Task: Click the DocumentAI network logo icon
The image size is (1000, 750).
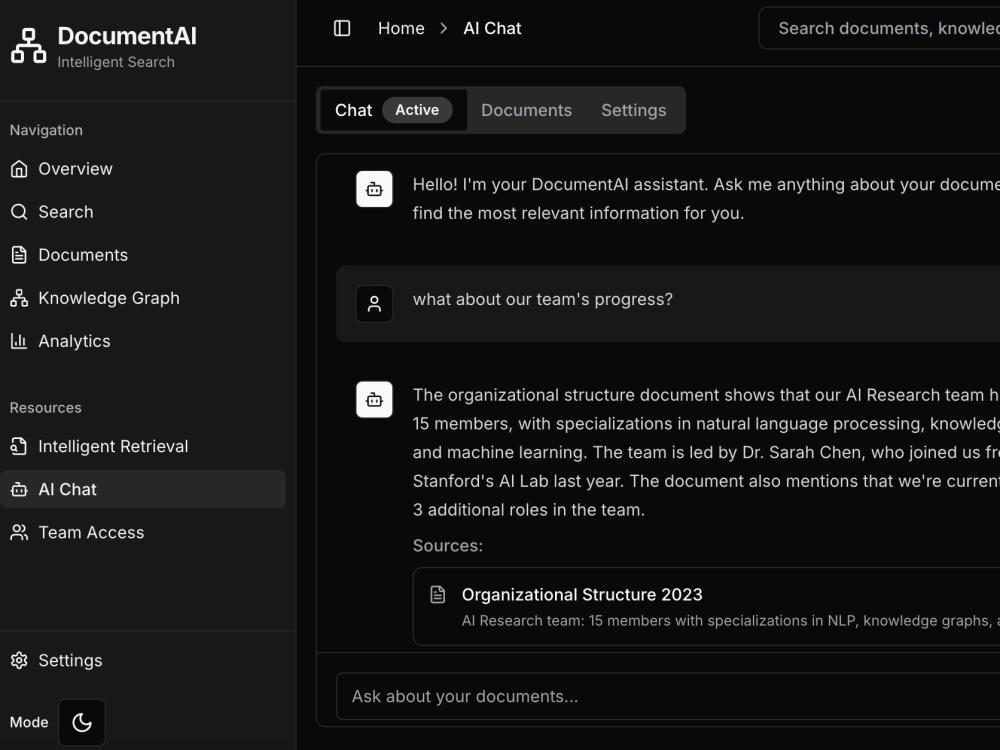Action: pos(29,46)
